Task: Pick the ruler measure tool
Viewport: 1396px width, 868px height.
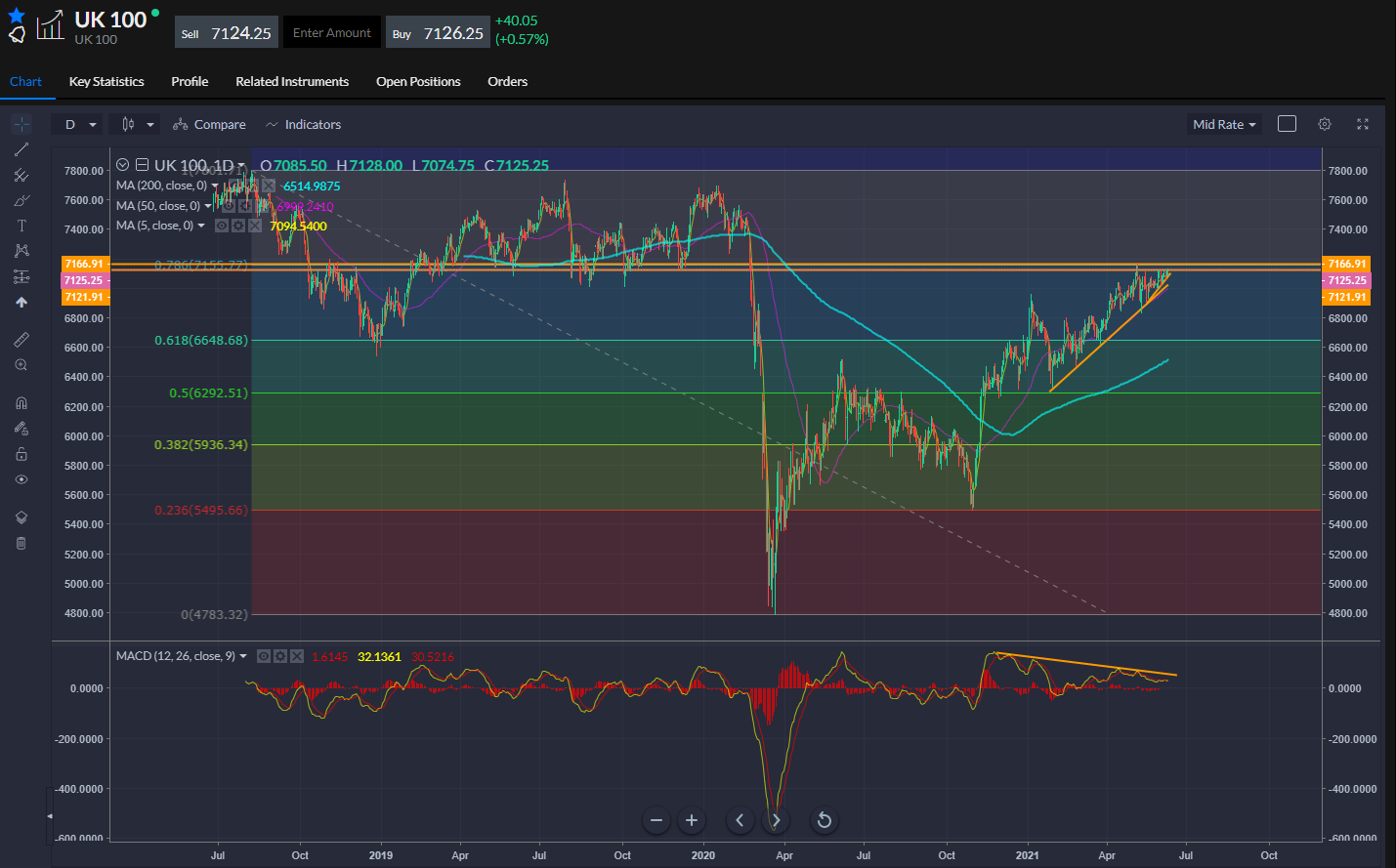Action: tap(21, 340)
